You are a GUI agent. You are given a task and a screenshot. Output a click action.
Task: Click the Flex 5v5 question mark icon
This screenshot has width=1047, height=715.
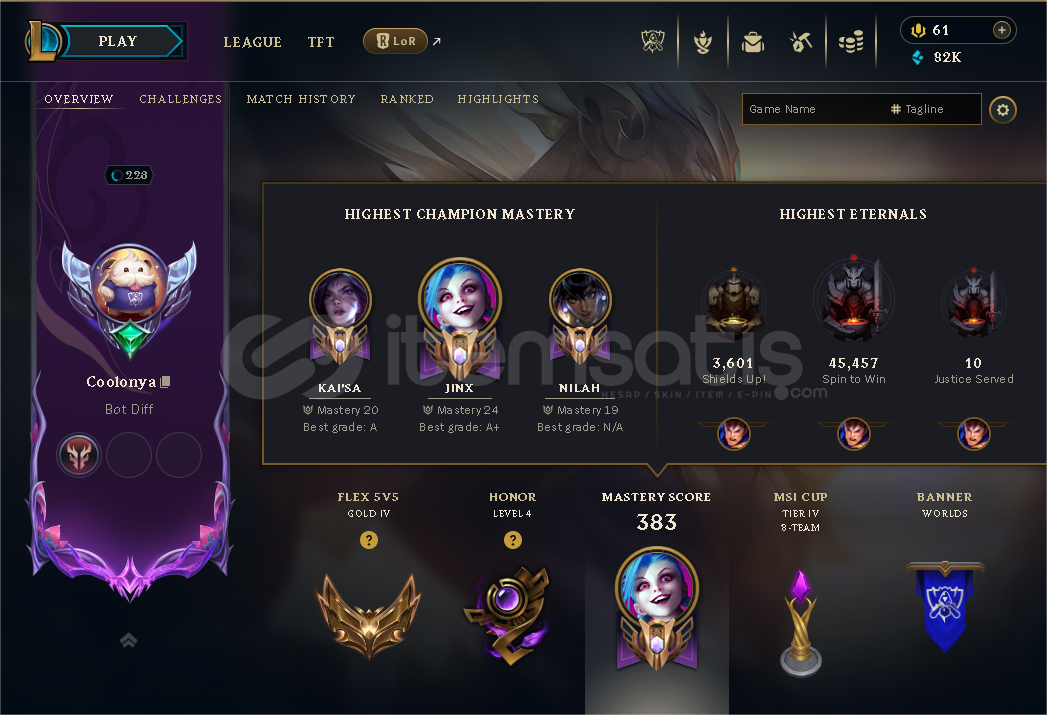(369, 539)
